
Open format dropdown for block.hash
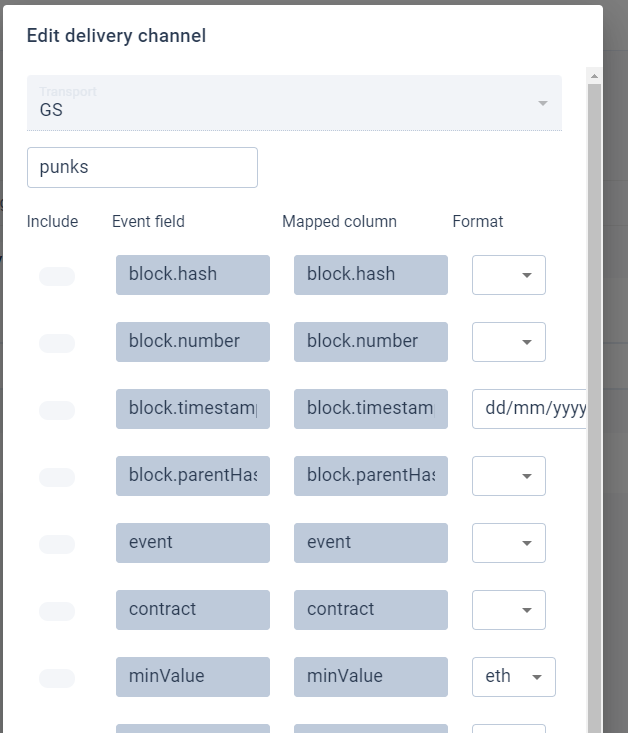pos(509,275)
